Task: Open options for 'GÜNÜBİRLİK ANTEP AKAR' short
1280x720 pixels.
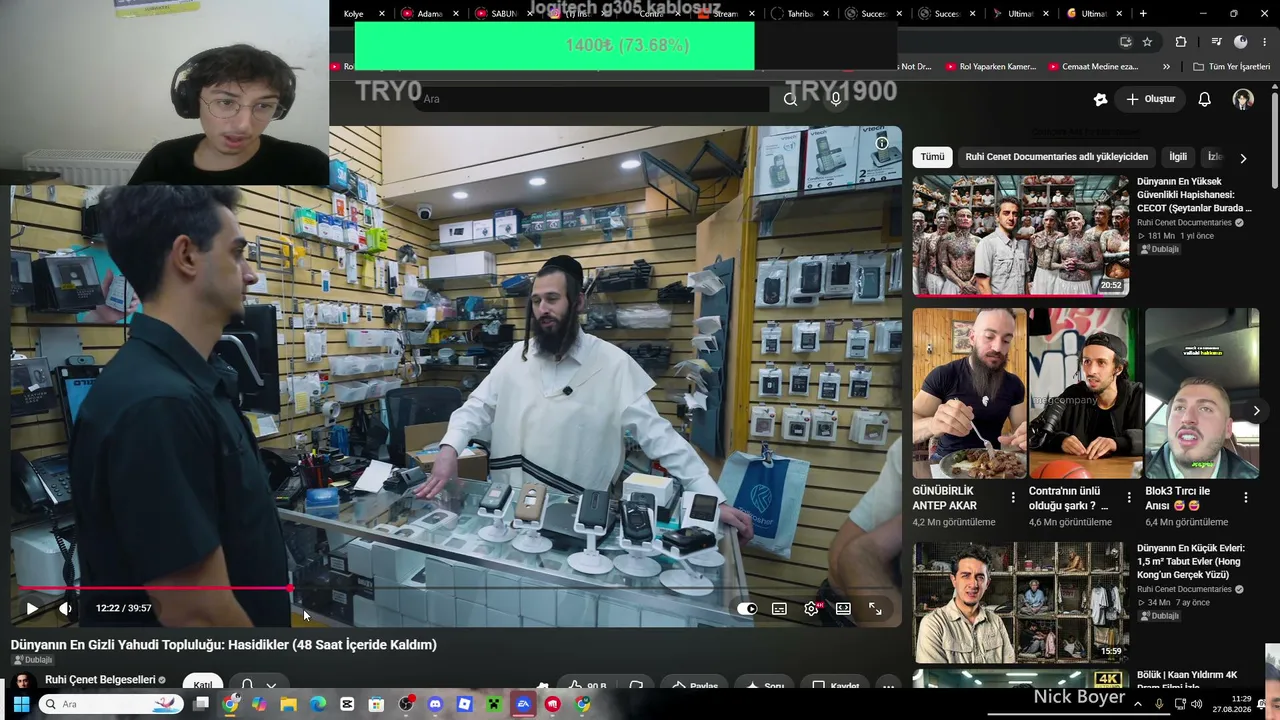Action: click(1013, 497)
